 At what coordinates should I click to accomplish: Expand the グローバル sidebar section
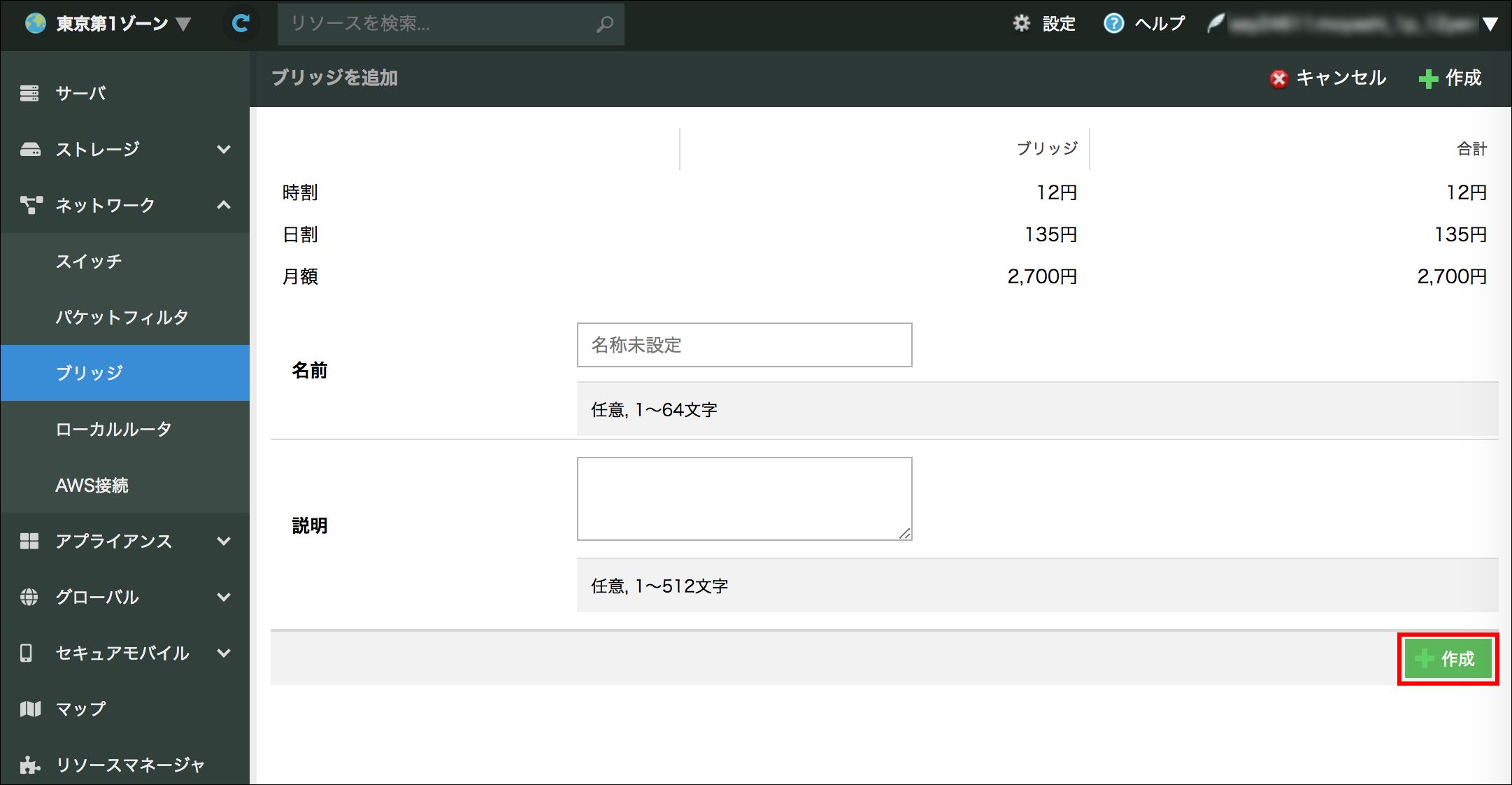point(224,597)
